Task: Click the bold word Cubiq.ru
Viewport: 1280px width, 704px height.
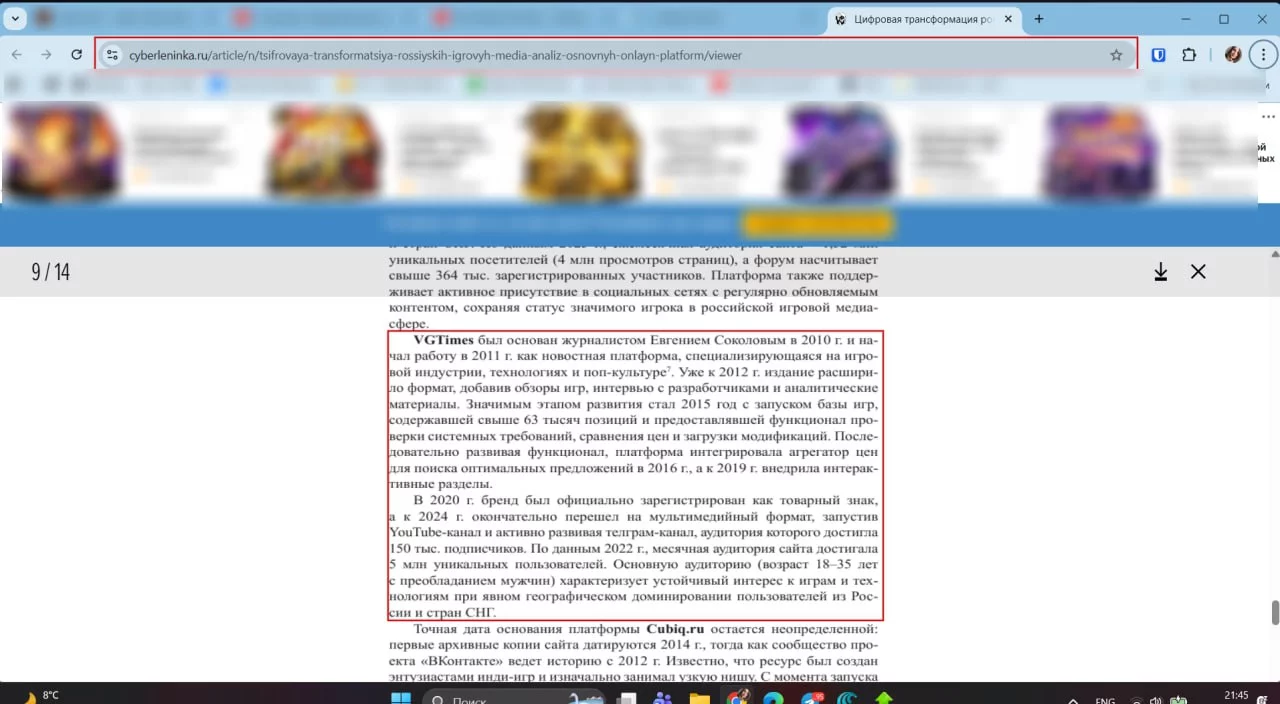Action: click(x=675, y=629)
